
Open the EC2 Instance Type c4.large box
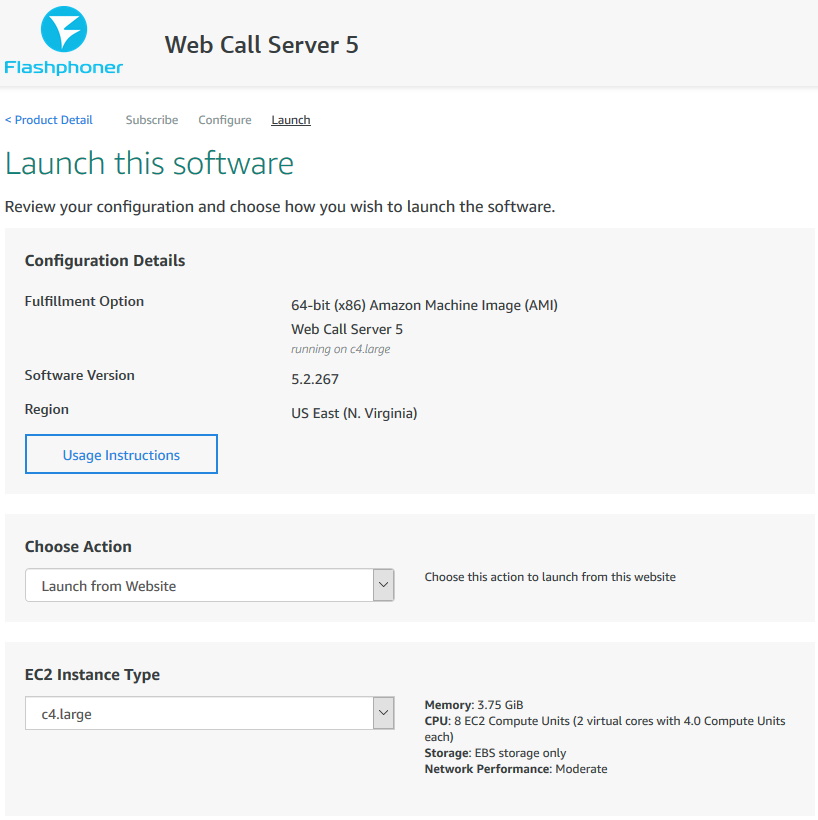point(199,714)
